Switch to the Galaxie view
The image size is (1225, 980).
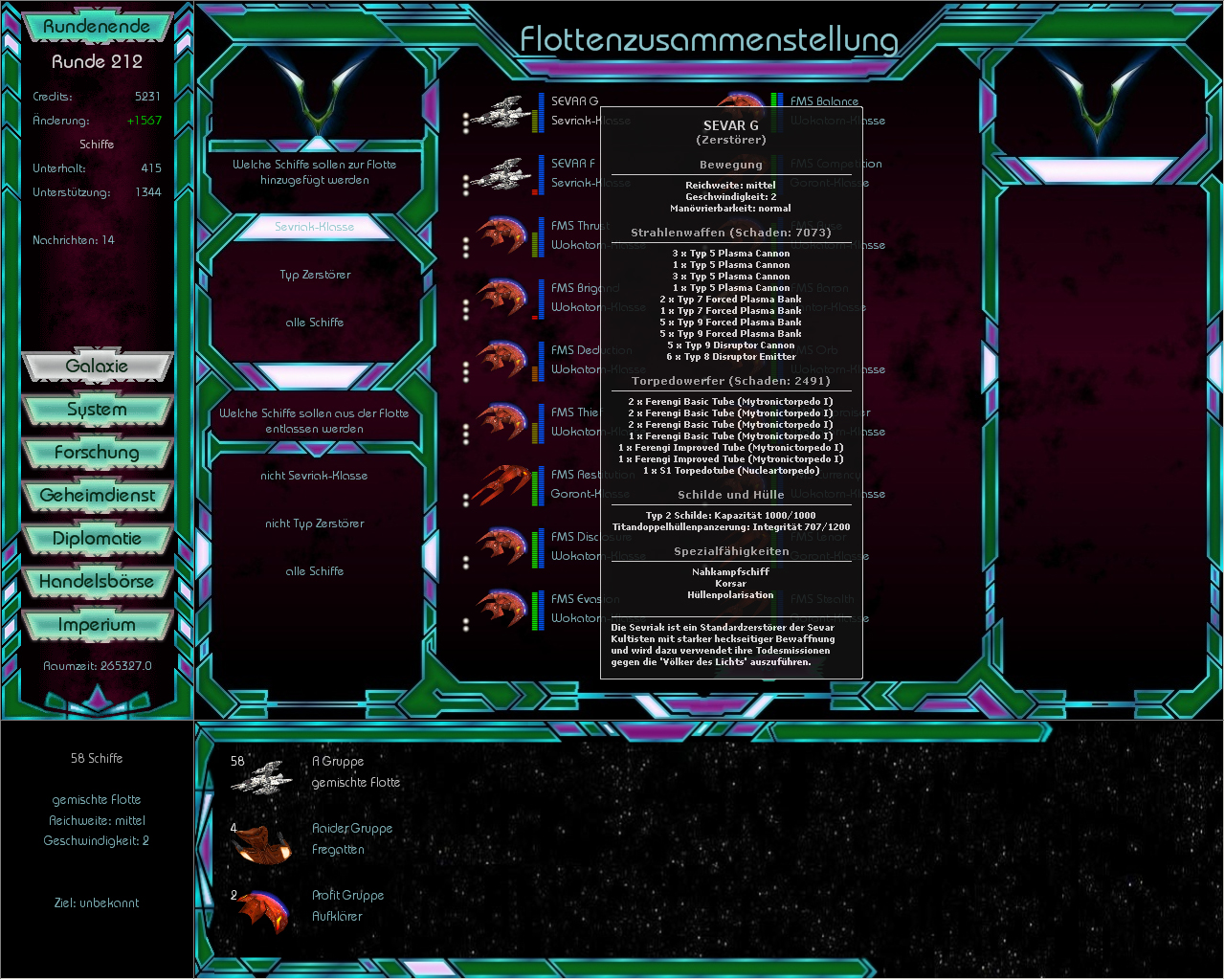[97, 366]
